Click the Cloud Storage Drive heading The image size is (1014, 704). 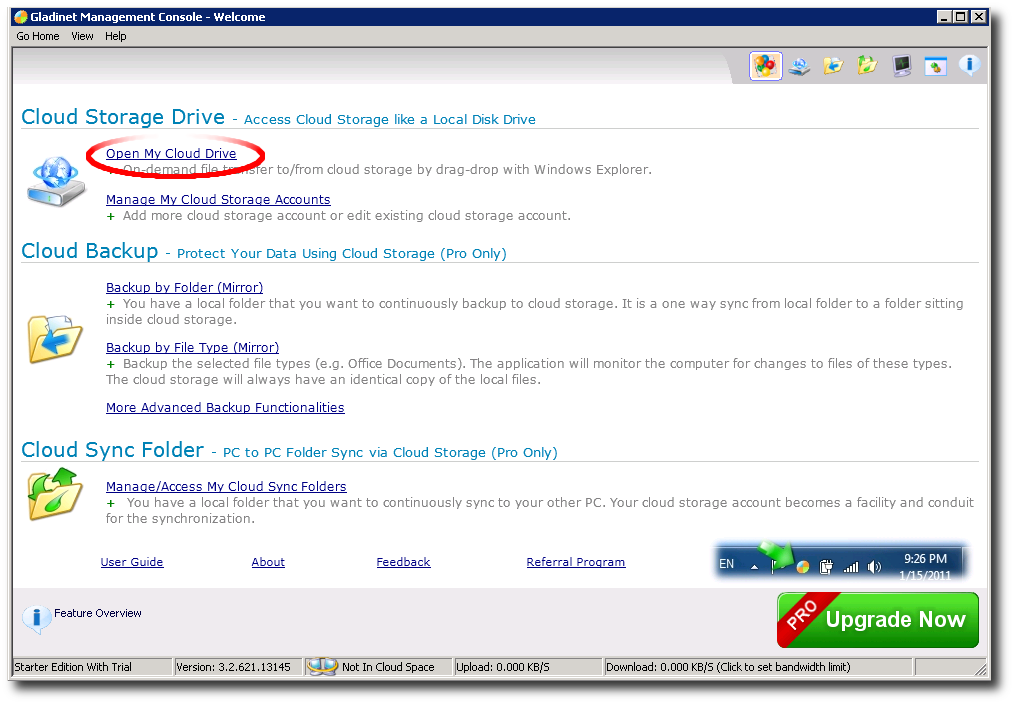point(123,117)
